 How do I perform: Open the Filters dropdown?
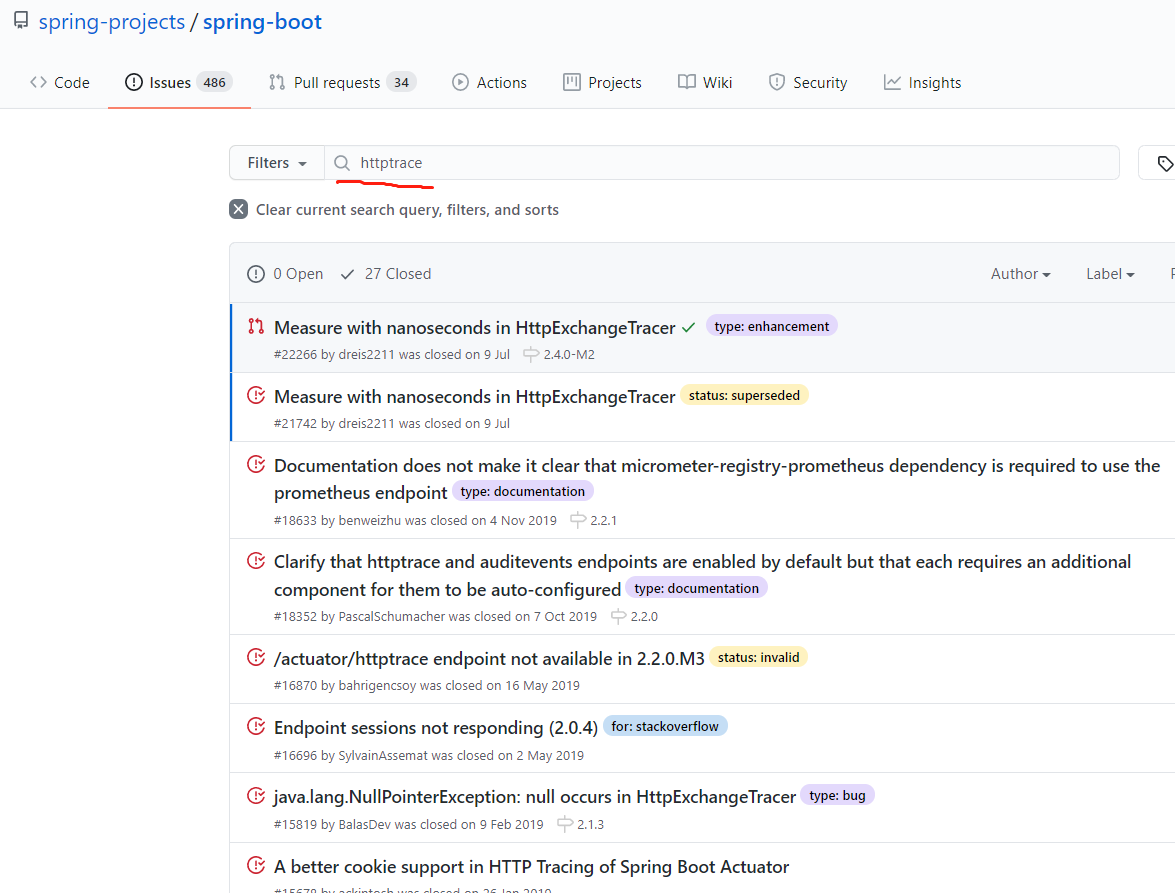pos(277,163)
